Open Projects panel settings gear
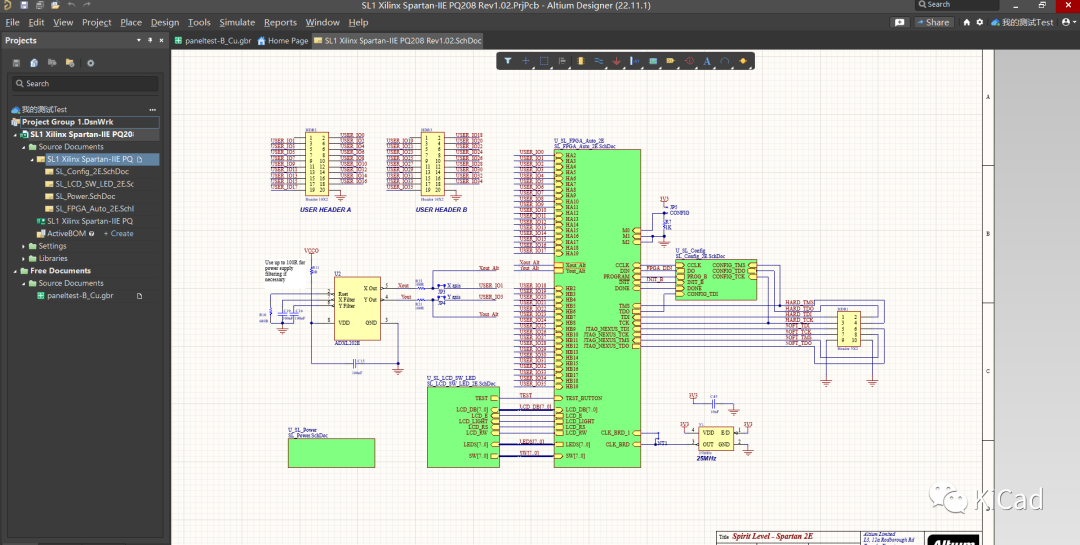 (90, 63)
